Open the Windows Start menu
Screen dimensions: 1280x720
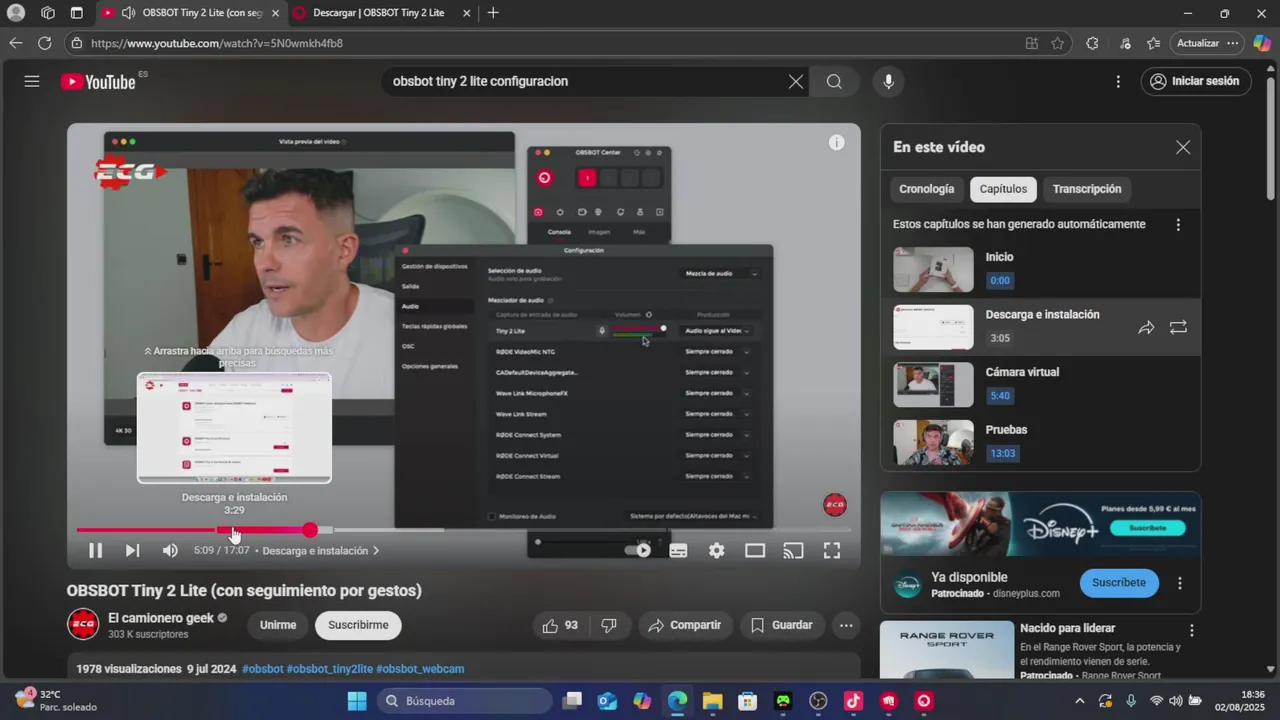[x=357, y=701]
